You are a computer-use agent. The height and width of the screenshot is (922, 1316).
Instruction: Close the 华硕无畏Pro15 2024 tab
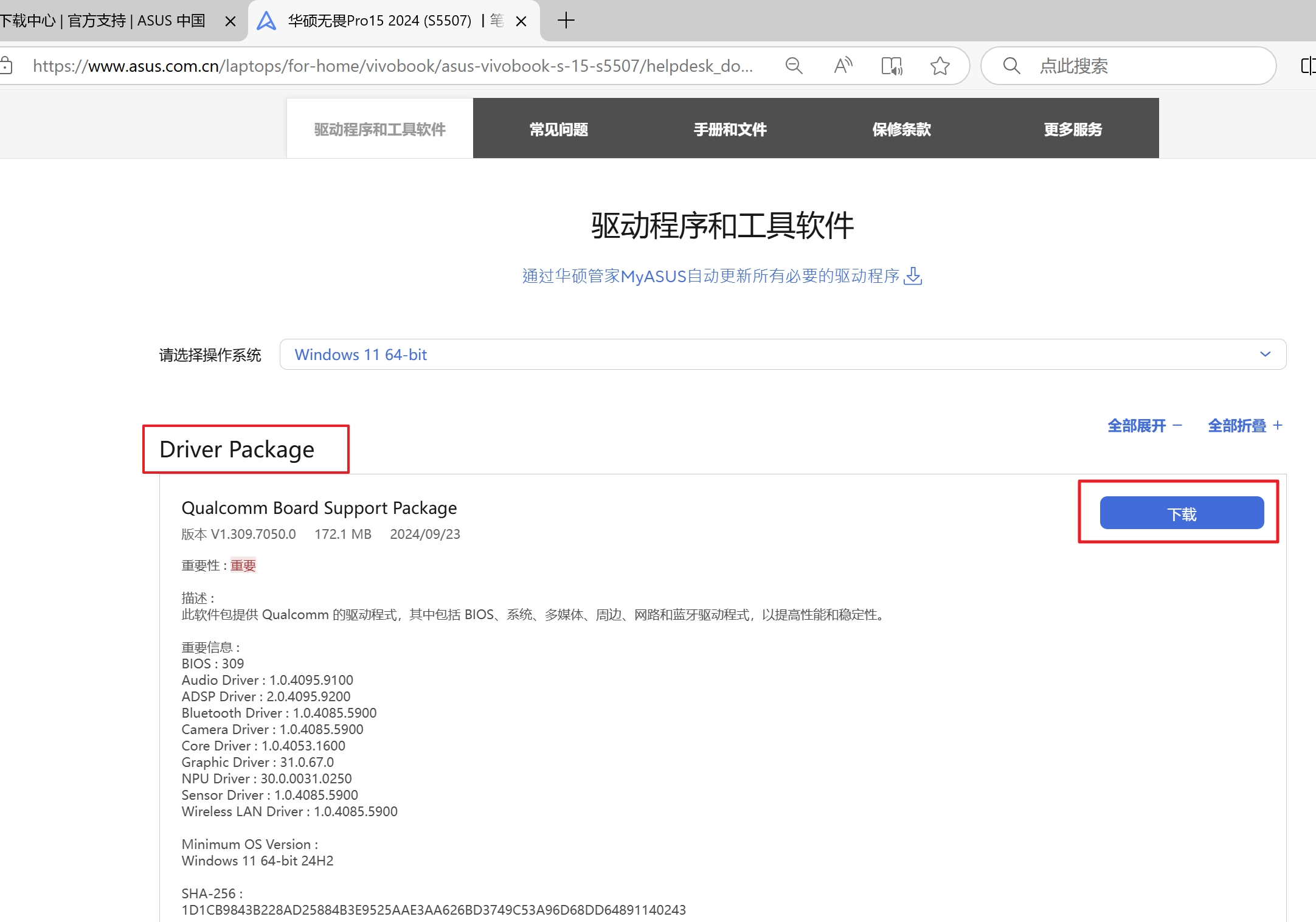pos(521,21)
